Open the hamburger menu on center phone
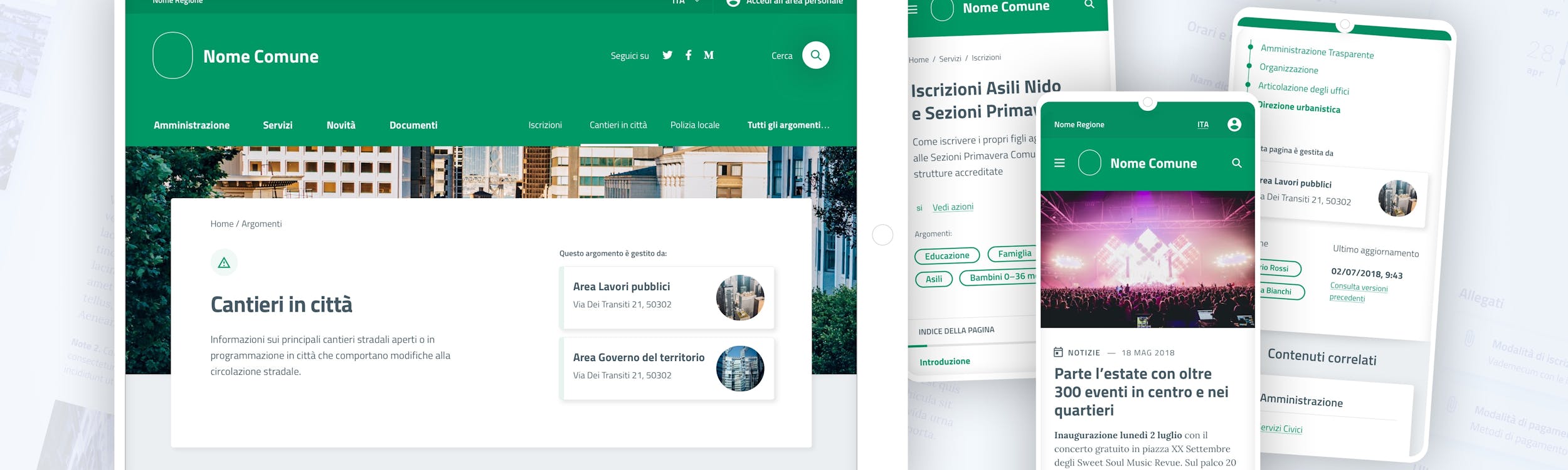 click(1059, 163)
